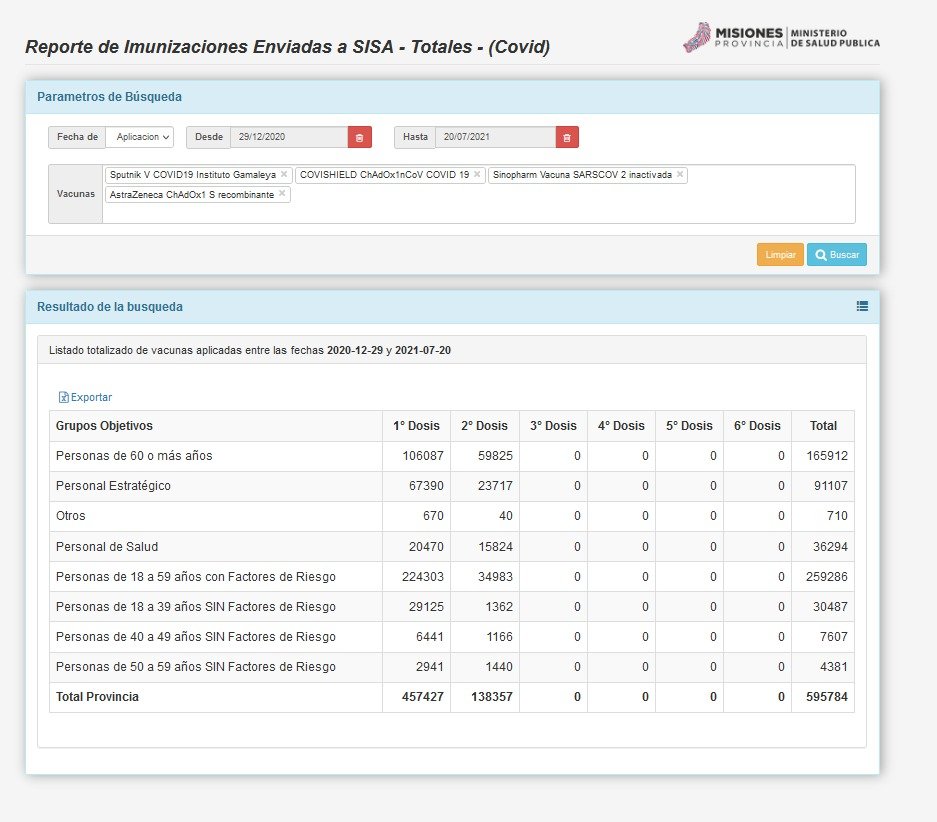Click the Hasta date input field

click(x=495, y=137)
